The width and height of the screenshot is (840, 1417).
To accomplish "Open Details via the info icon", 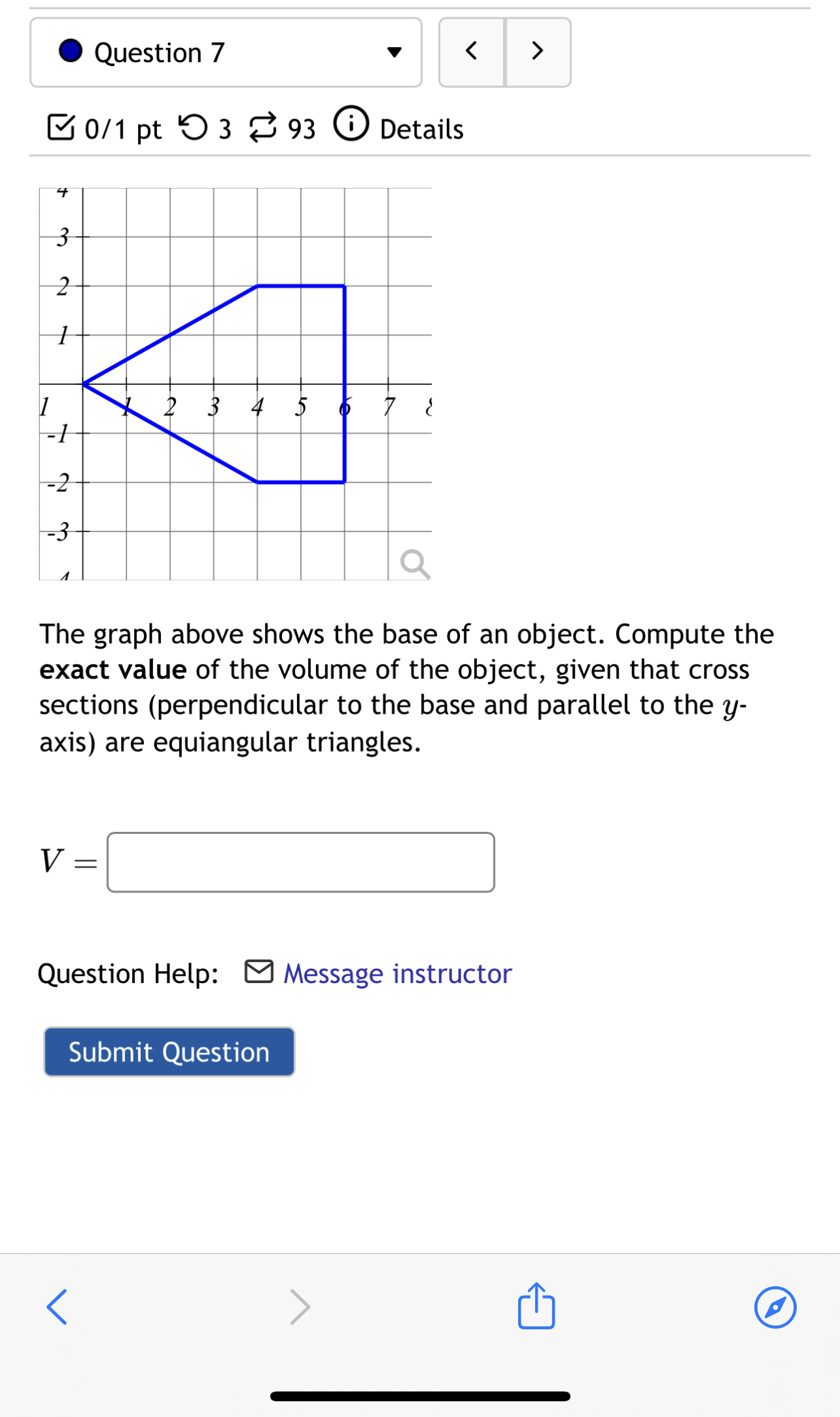I will pyautogui.click(x=351, y=126).
